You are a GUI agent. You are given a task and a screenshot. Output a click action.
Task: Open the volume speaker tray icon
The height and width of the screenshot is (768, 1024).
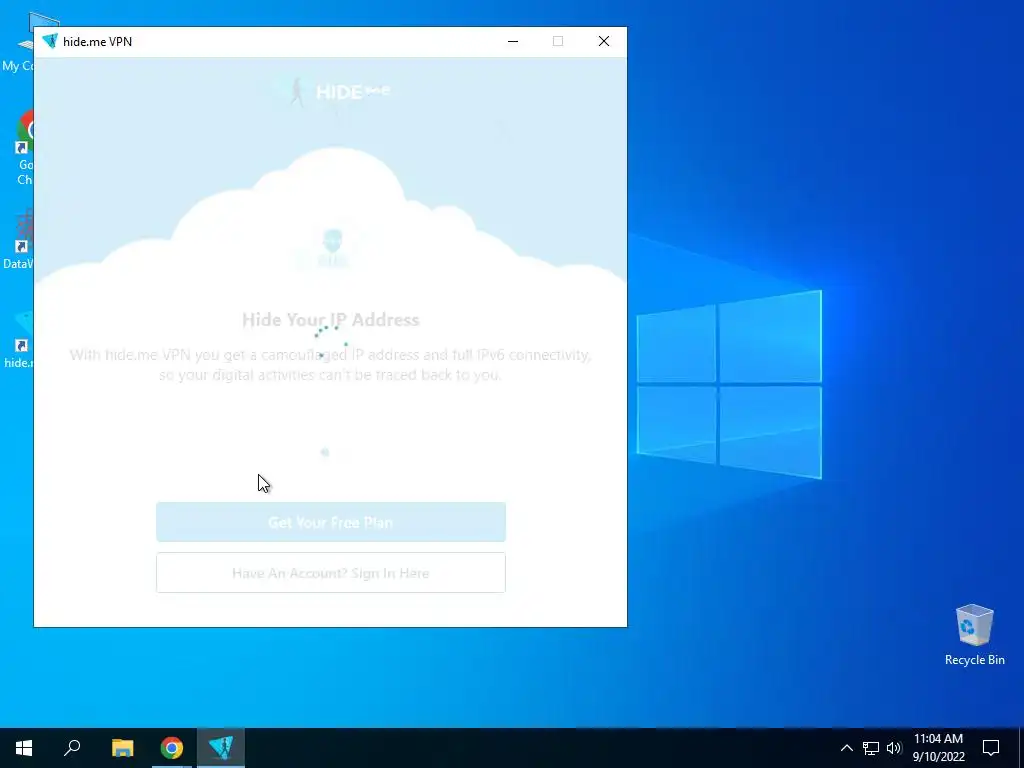click(894, 748)
